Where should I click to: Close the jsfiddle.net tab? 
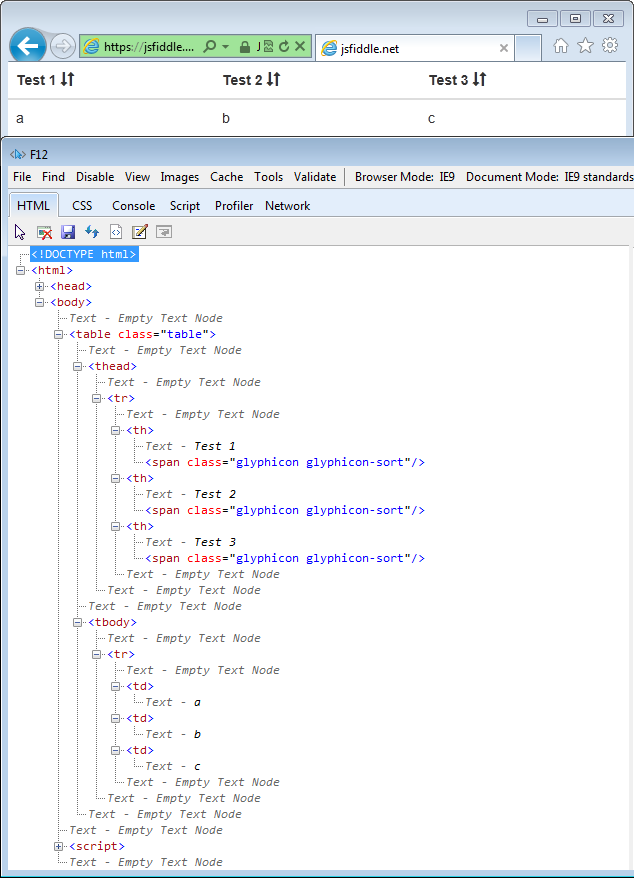pyautogui.click(x=504, y=48)
